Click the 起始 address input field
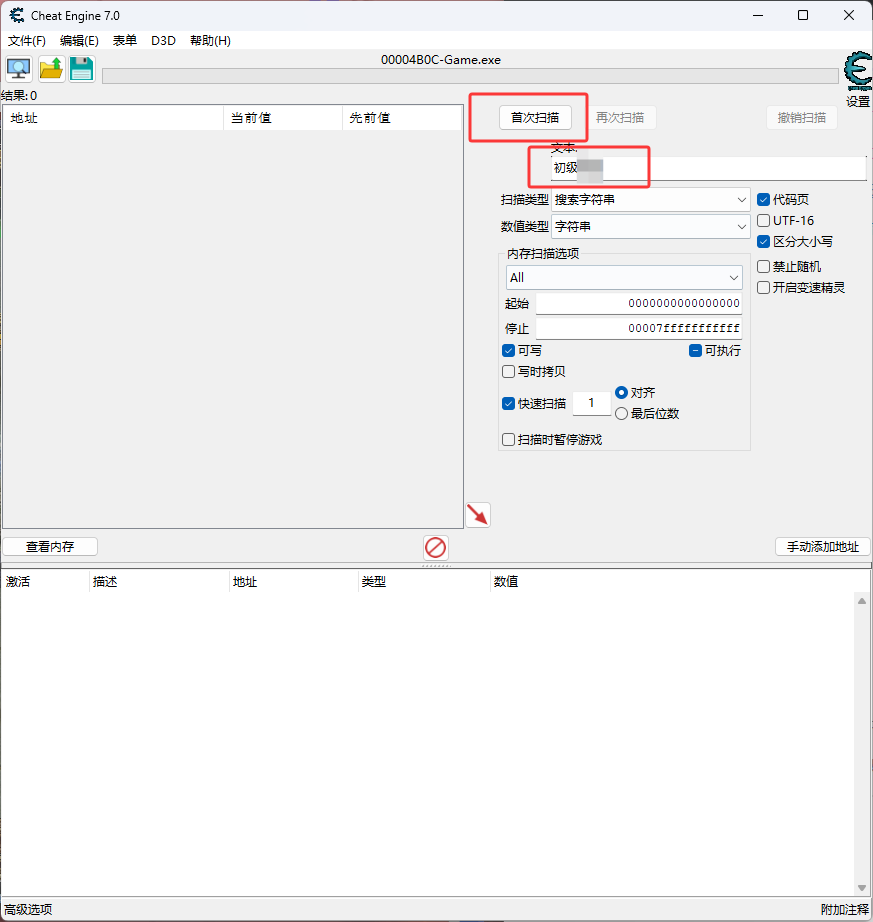 638,303
